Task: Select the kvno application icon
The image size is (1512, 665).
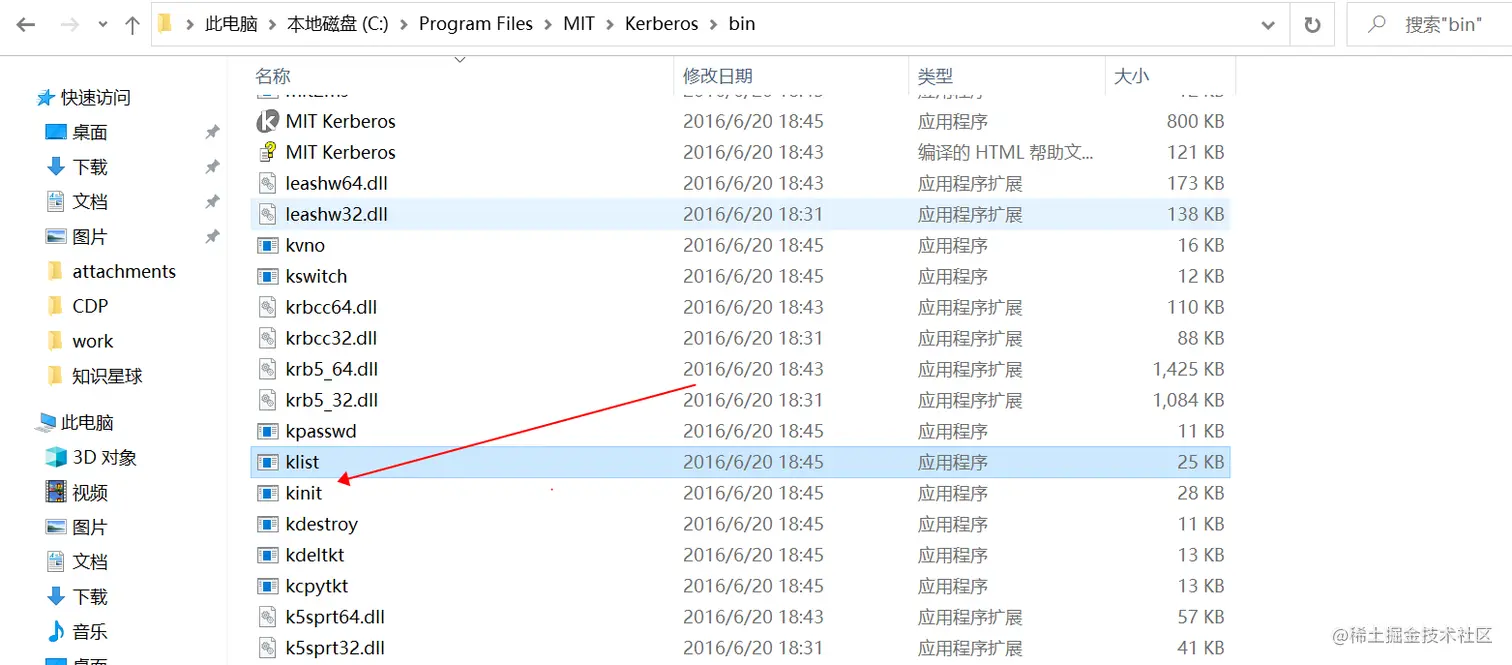Action: pos(267,245)
